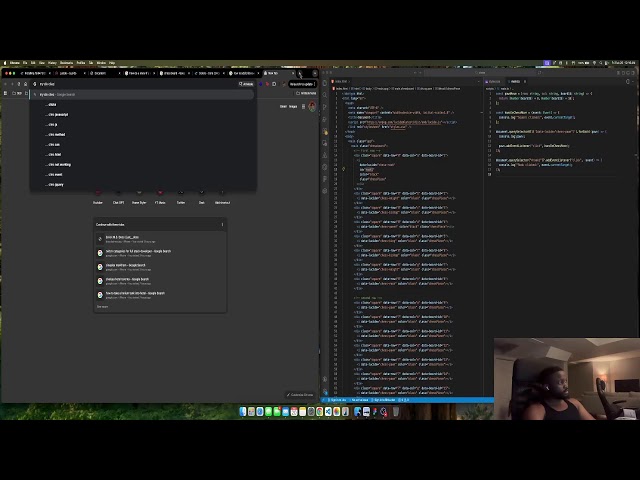The image size is (640, 480).
Task: Switch to the first Chrome tab
Action: point(35,73)
